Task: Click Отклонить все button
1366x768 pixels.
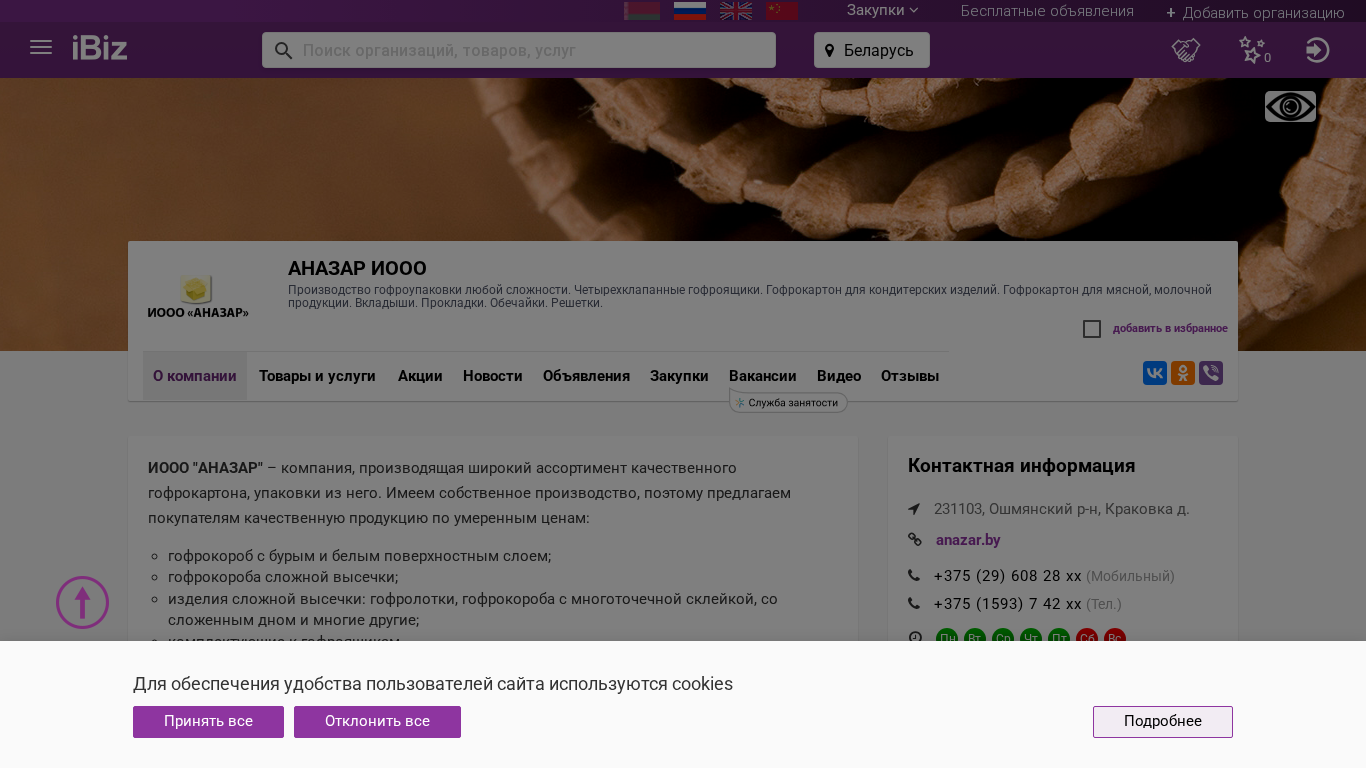Action: (377, 722)
